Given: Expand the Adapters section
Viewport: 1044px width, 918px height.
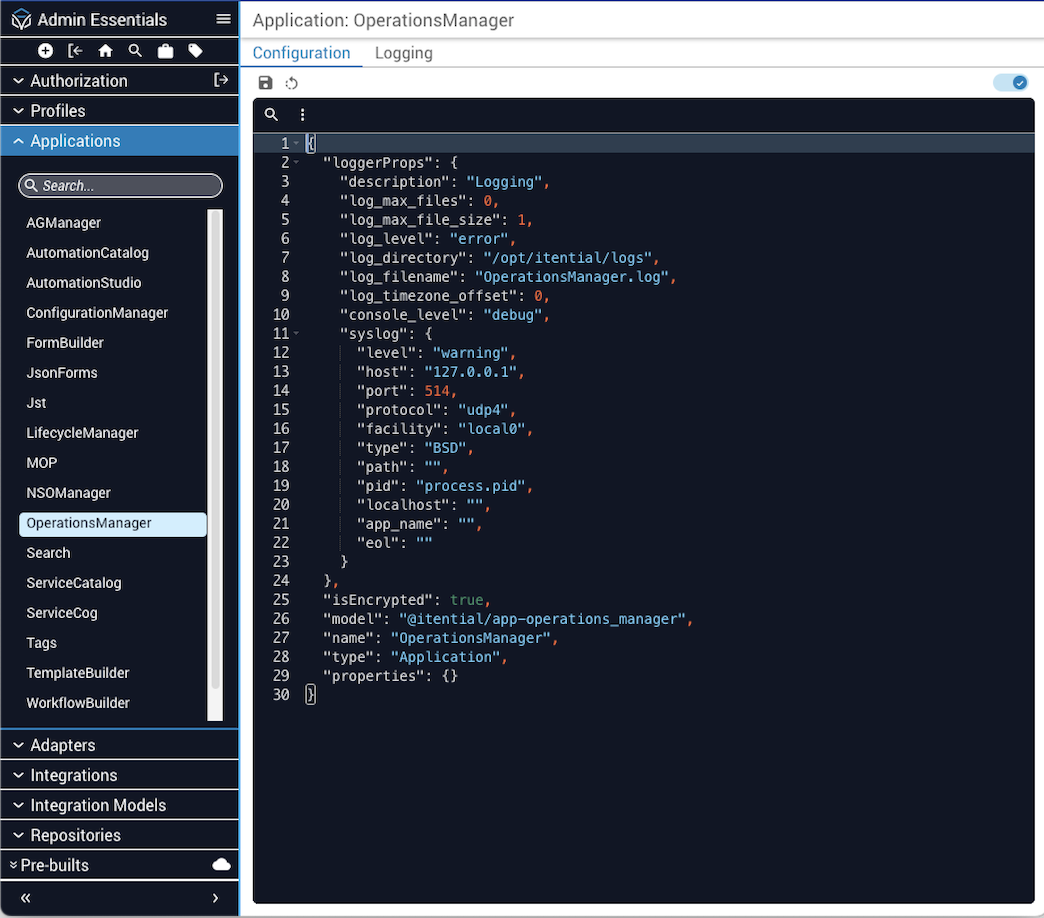Looking at the screenshot, I should tap(63, 745).
